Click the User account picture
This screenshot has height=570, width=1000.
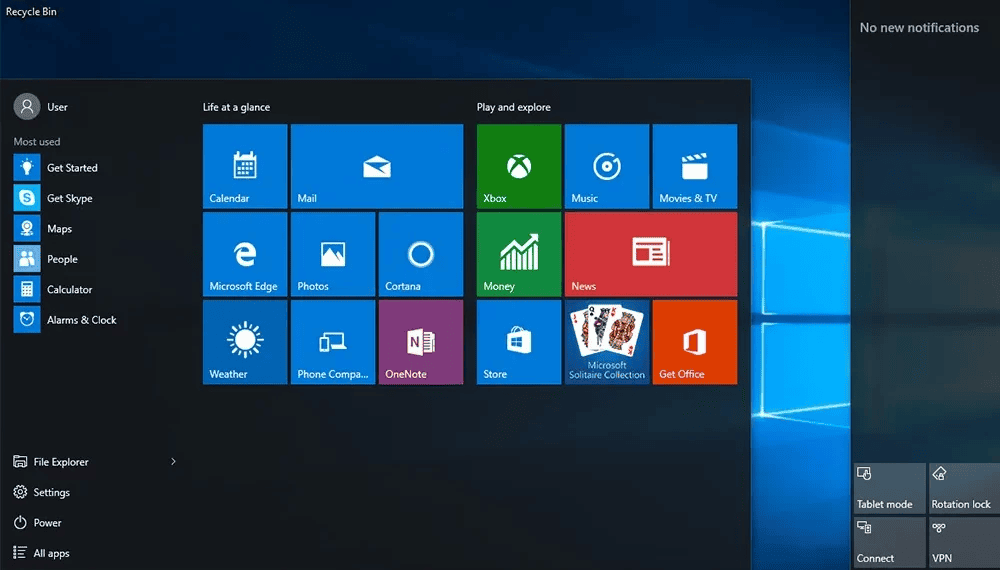(x=27, y=106)
